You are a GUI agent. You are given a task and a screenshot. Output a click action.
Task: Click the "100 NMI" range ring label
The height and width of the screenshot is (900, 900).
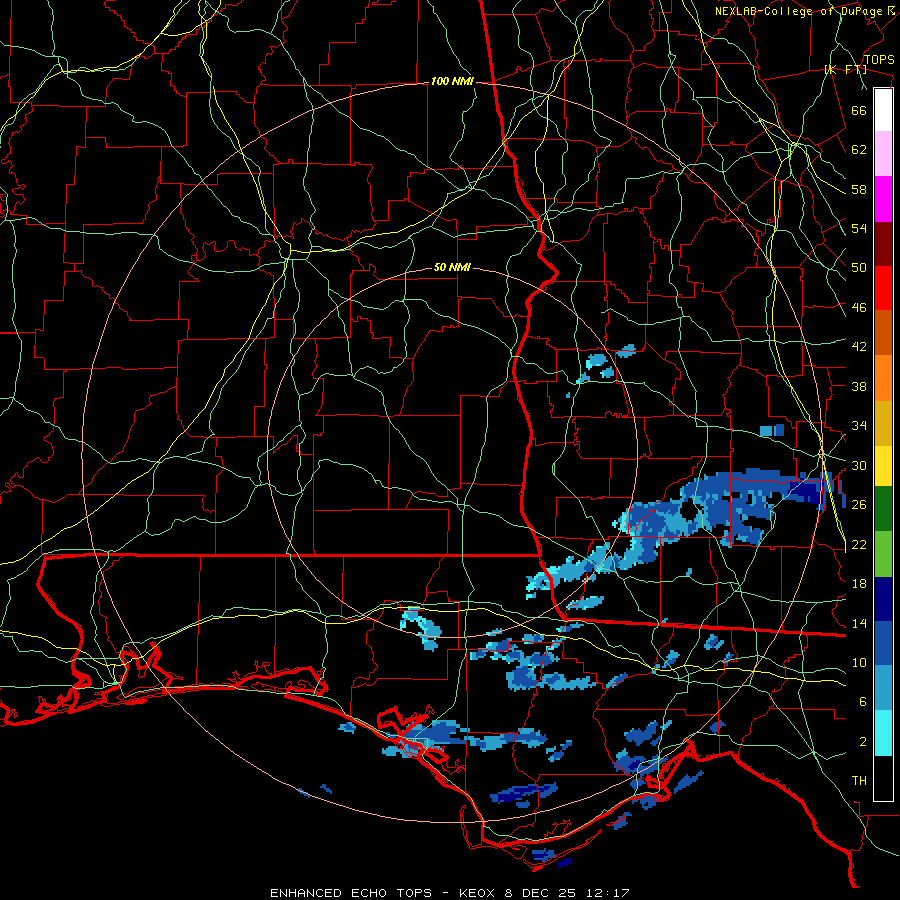pyautogui.click(x=452, y=82)
